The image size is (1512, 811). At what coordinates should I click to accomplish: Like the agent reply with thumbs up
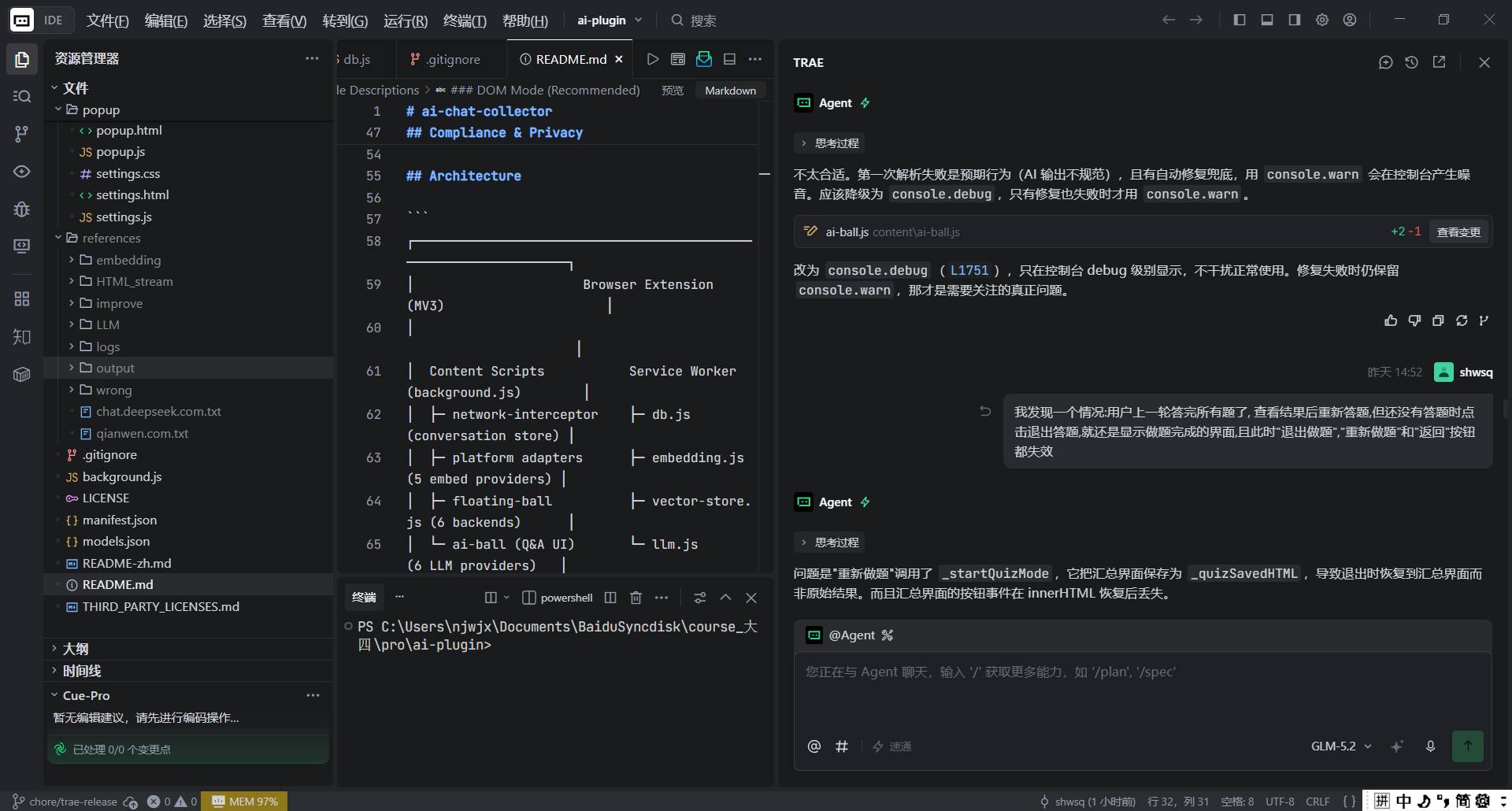[1391, 320]
